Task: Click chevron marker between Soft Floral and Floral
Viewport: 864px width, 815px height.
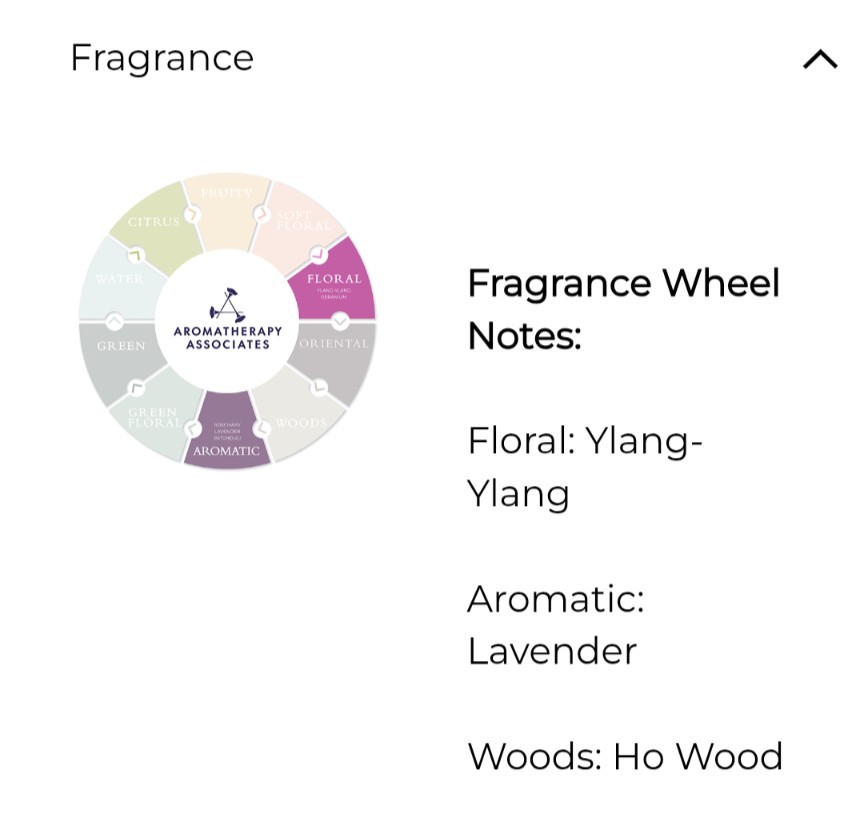Action: [318, 254]
